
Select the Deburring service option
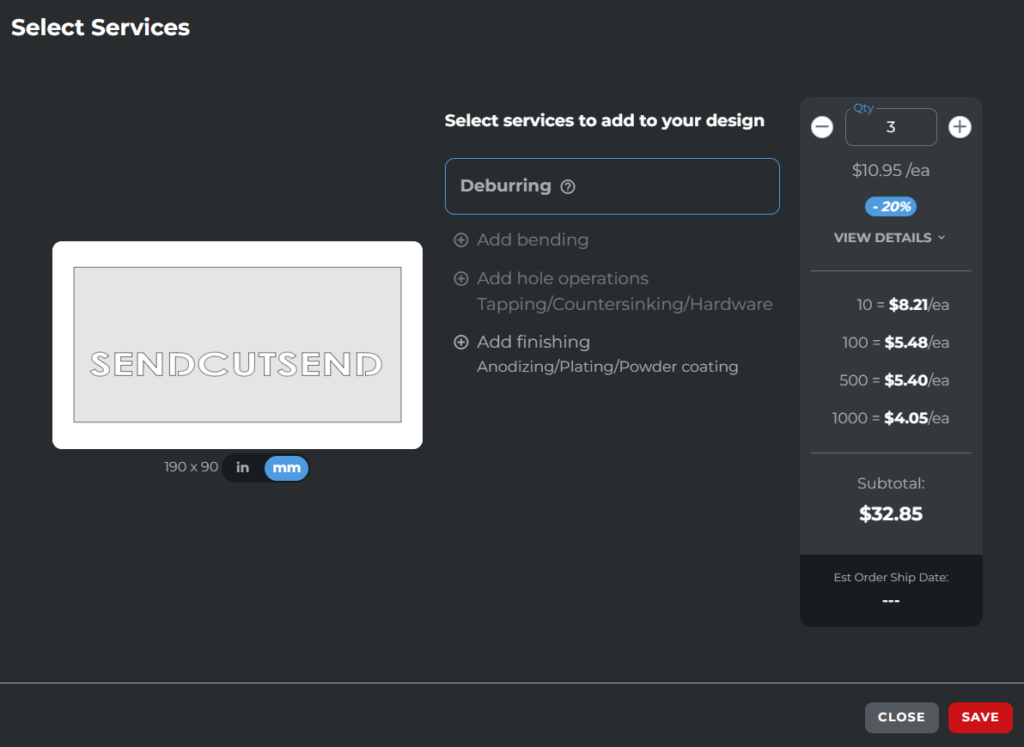tap(611, 186)
